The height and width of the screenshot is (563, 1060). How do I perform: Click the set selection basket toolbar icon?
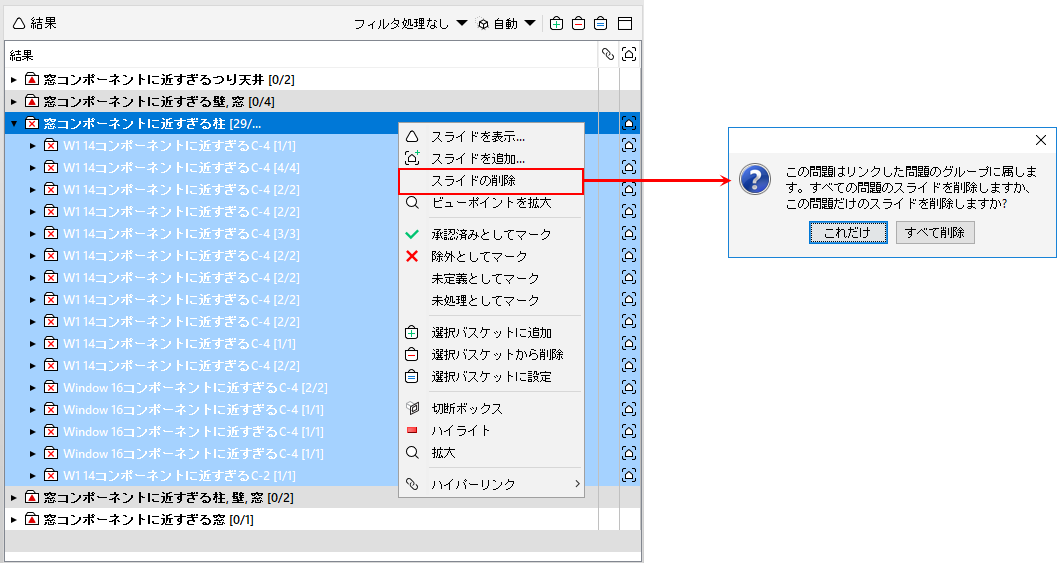point(600,24)
